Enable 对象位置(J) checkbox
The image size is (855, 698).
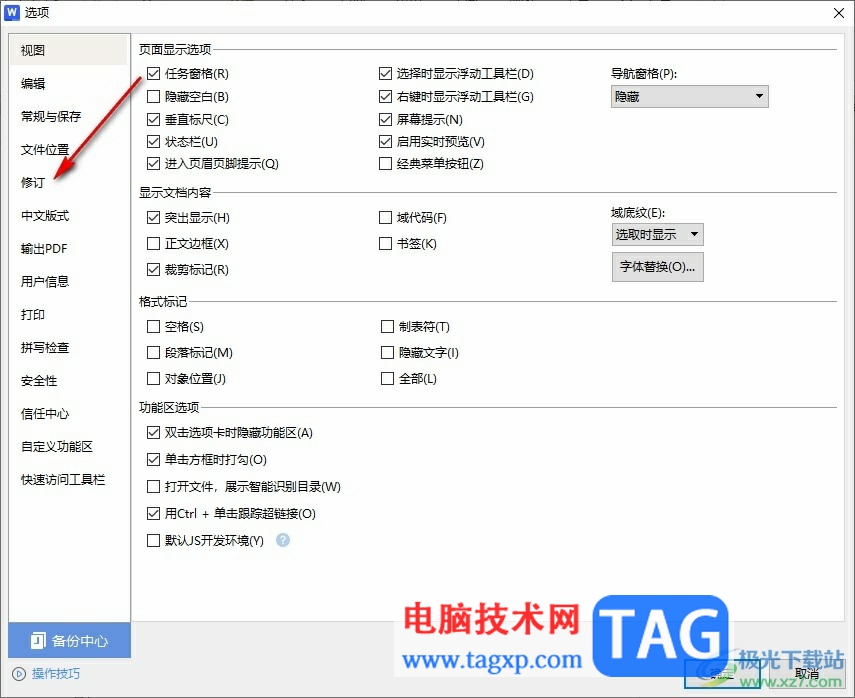coord(153,378)
